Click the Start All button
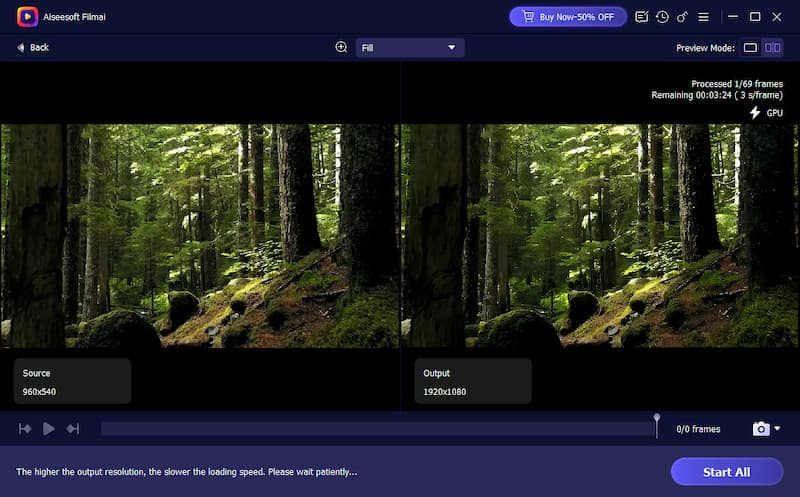800x497 pixels. point(726,472)
